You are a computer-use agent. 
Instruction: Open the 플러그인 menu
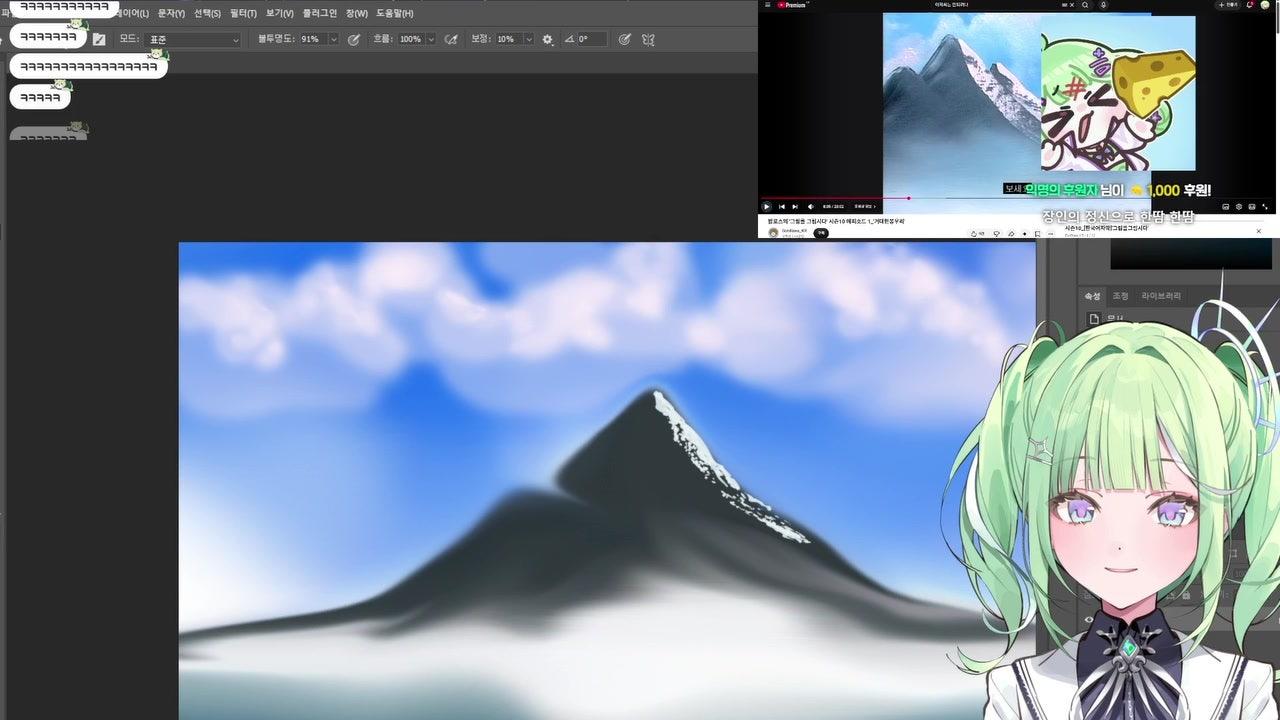pyautogui.click(x=320, y=13)
